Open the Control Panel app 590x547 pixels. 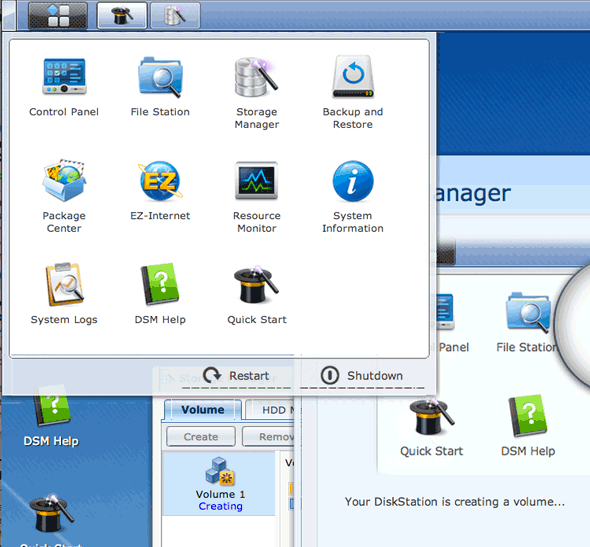pos(64,87)
